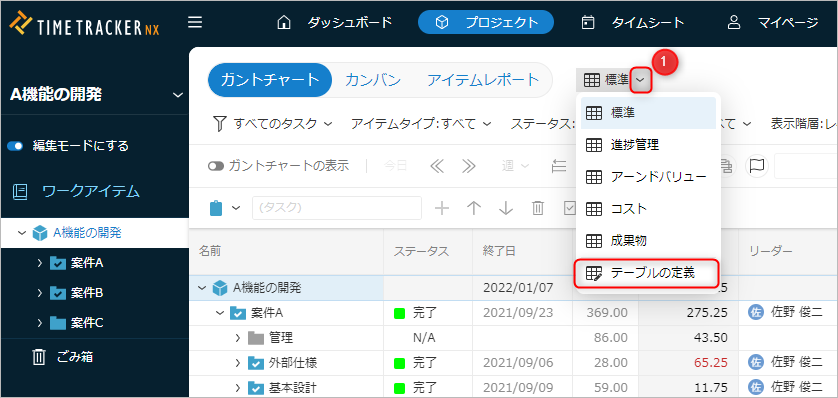Click the delete trash icon in toolbar
Screen dimensions: 838x398
[x=538, y=208]
